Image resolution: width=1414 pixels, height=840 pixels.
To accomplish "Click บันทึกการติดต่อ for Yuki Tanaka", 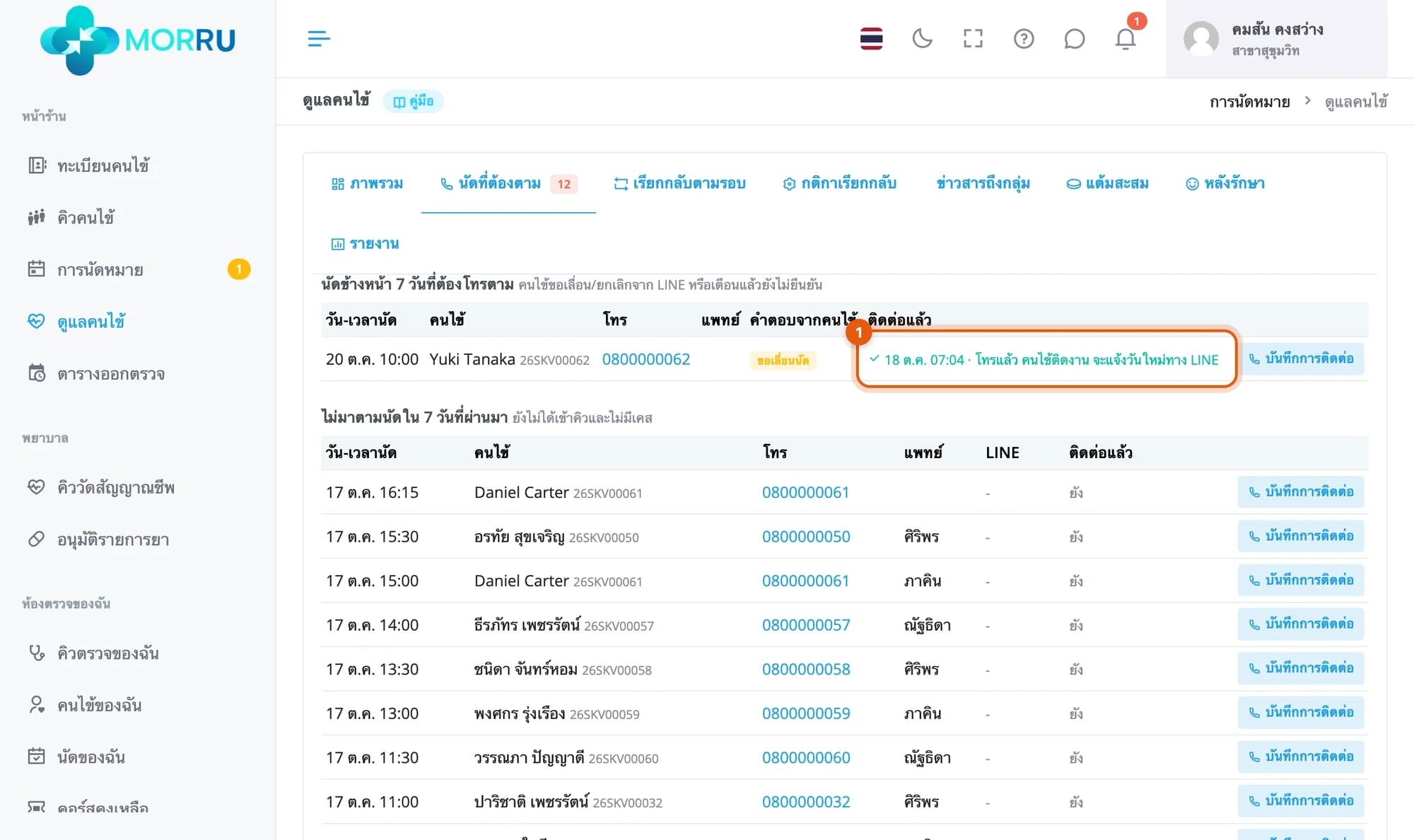I will [1301, 358].
